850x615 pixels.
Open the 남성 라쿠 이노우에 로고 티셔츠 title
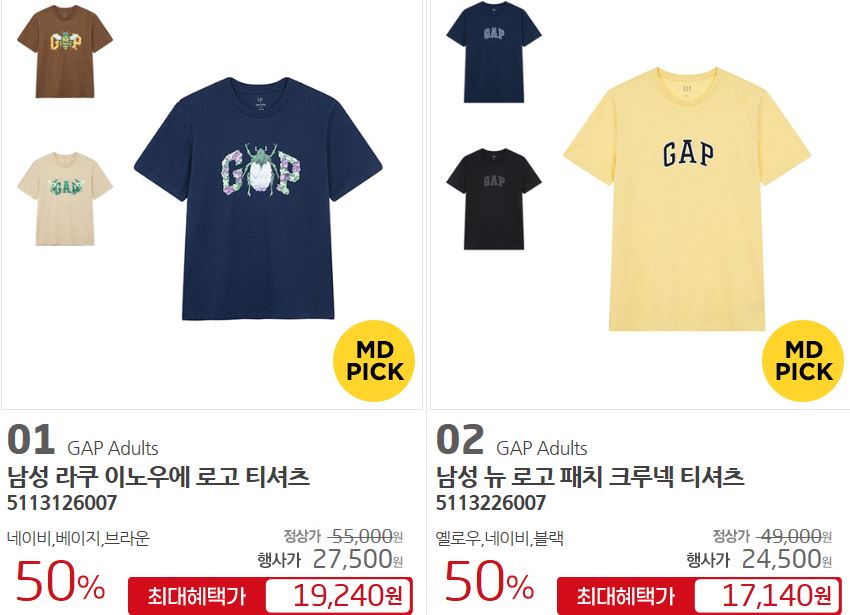tap(158, 477)
